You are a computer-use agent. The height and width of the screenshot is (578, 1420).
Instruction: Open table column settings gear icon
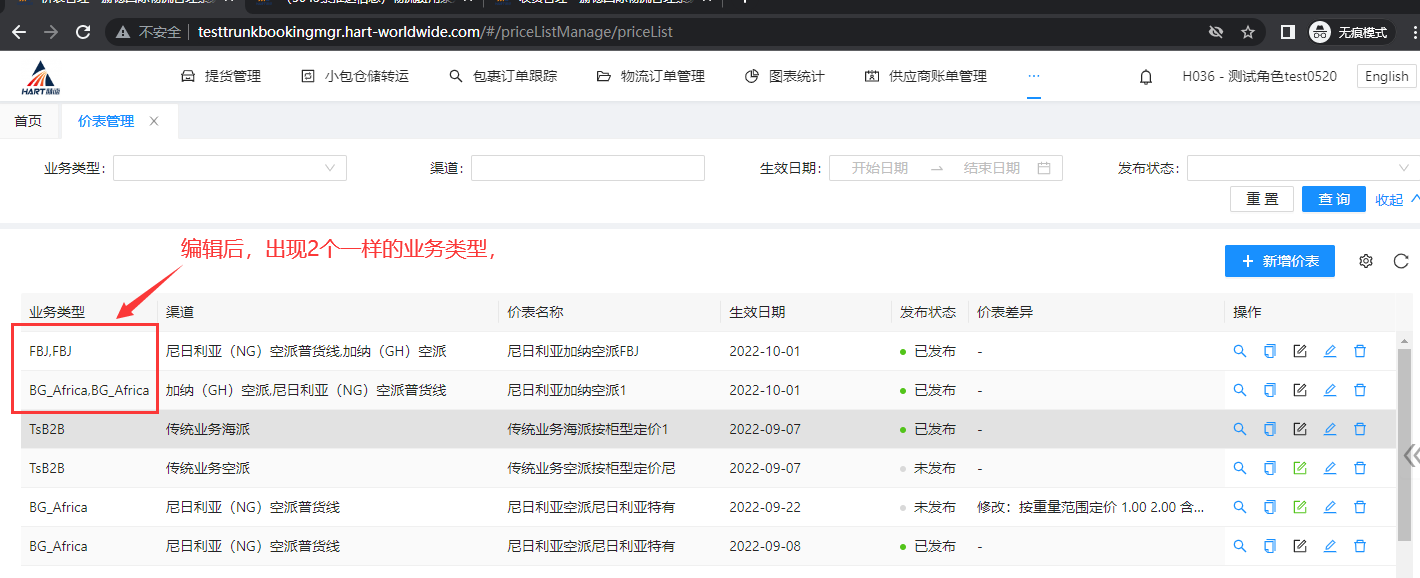pos(1366,261)
